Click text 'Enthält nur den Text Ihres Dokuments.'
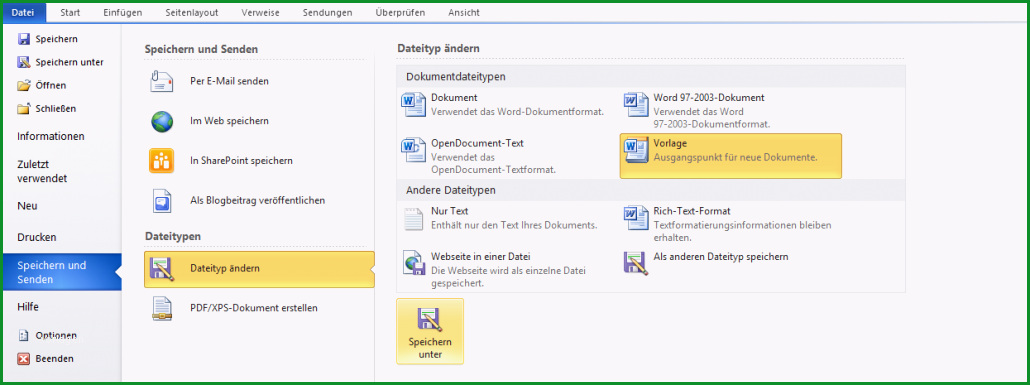 (514, 225)
